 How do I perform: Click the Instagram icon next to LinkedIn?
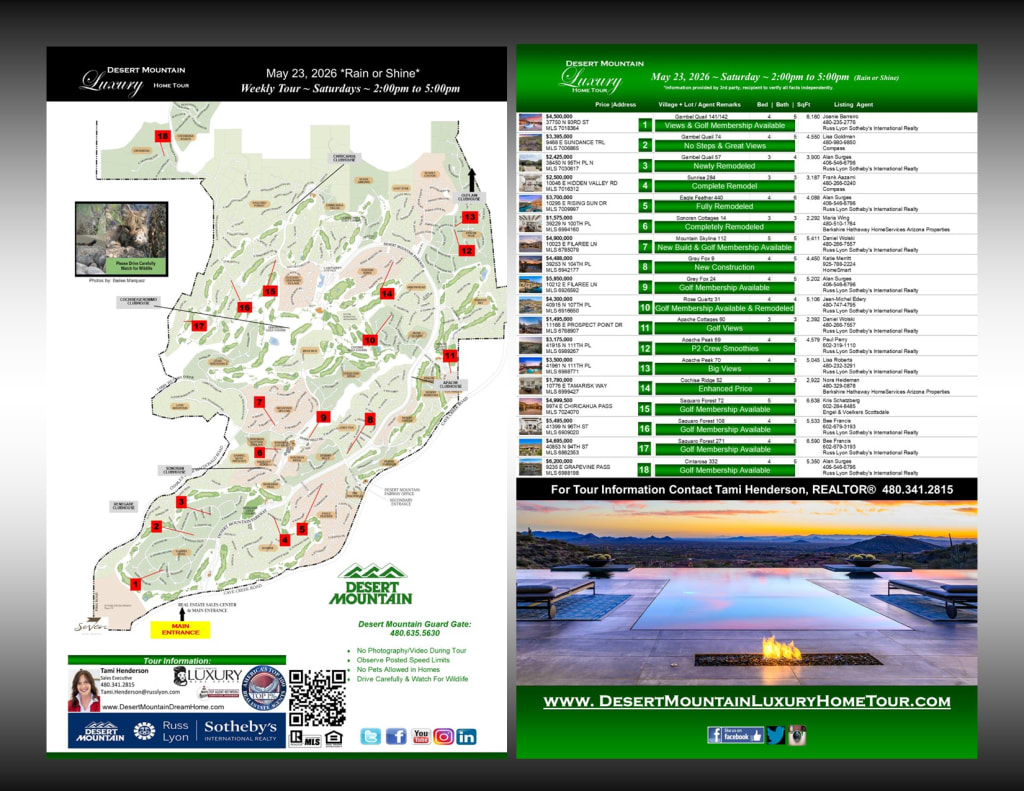click(443, 736)
